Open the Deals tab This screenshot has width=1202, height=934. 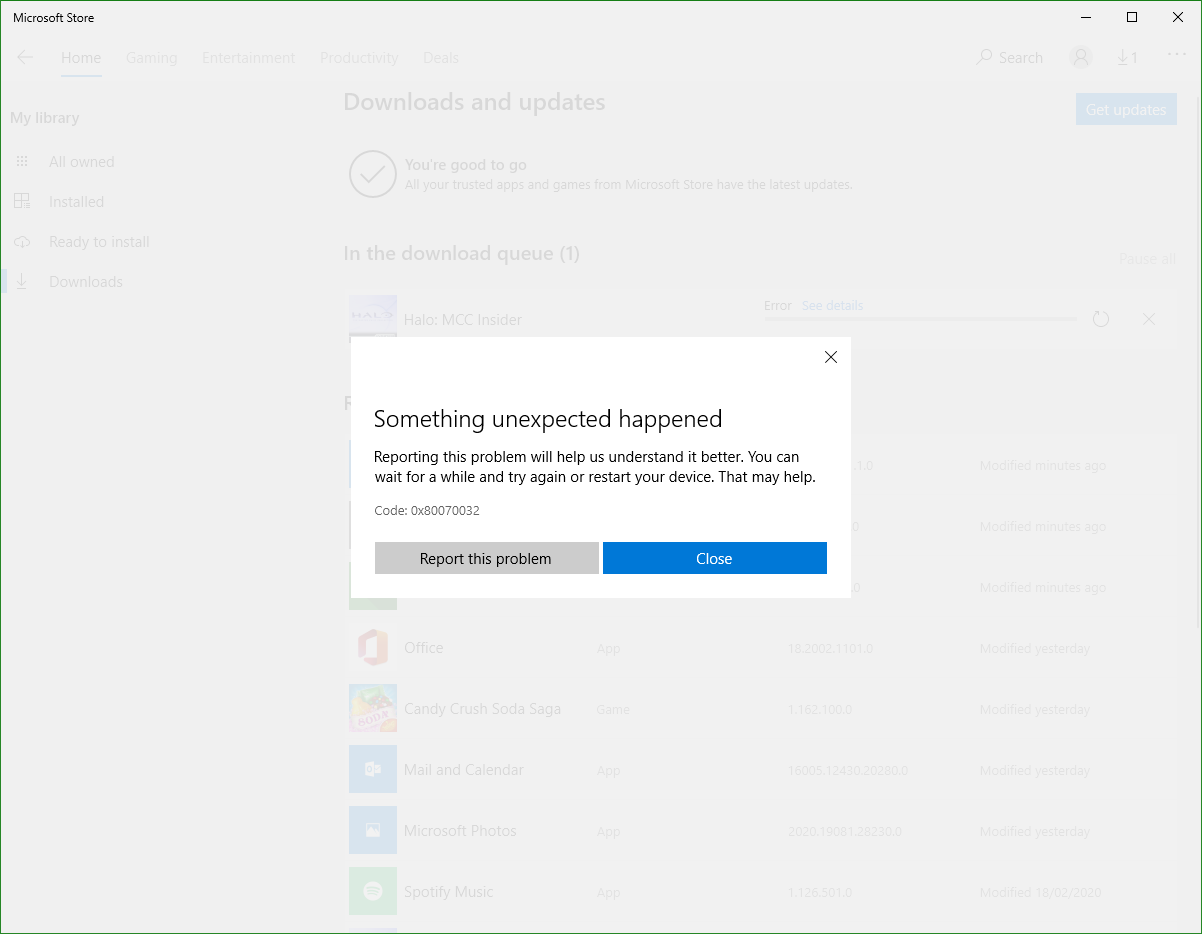(440, 57)
